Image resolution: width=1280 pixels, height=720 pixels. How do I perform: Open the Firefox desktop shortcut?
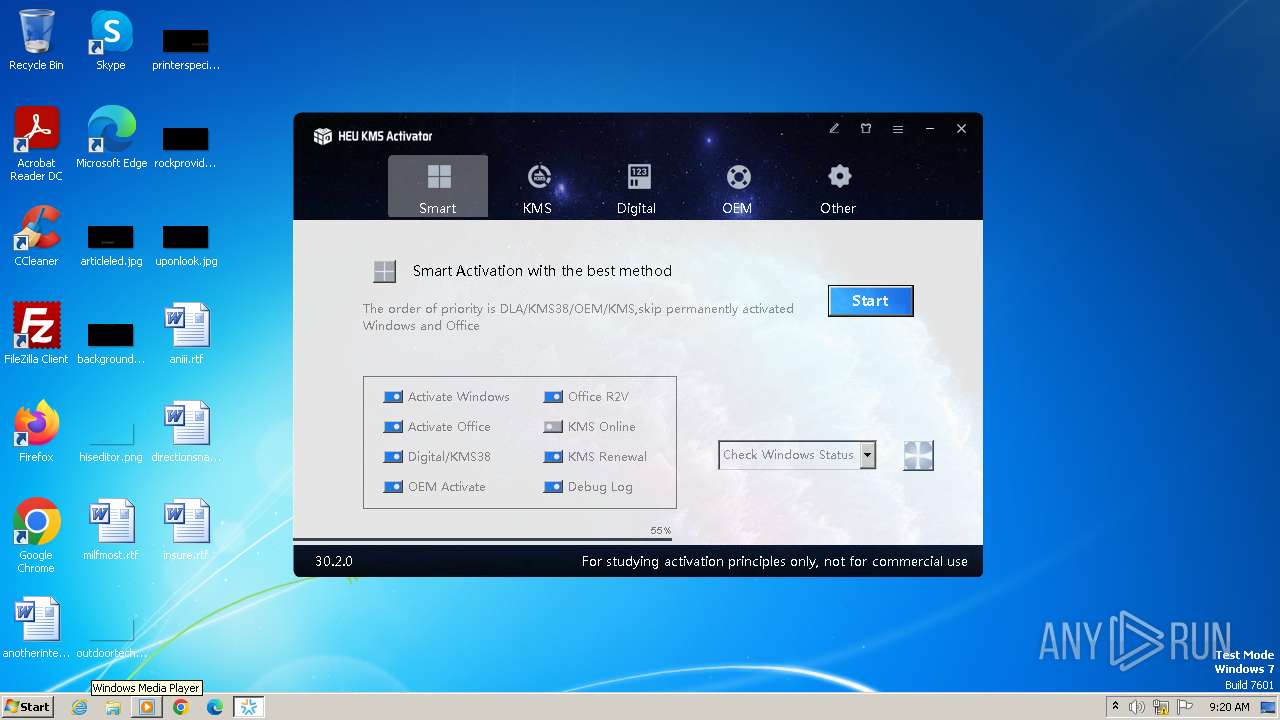point(36,432)
